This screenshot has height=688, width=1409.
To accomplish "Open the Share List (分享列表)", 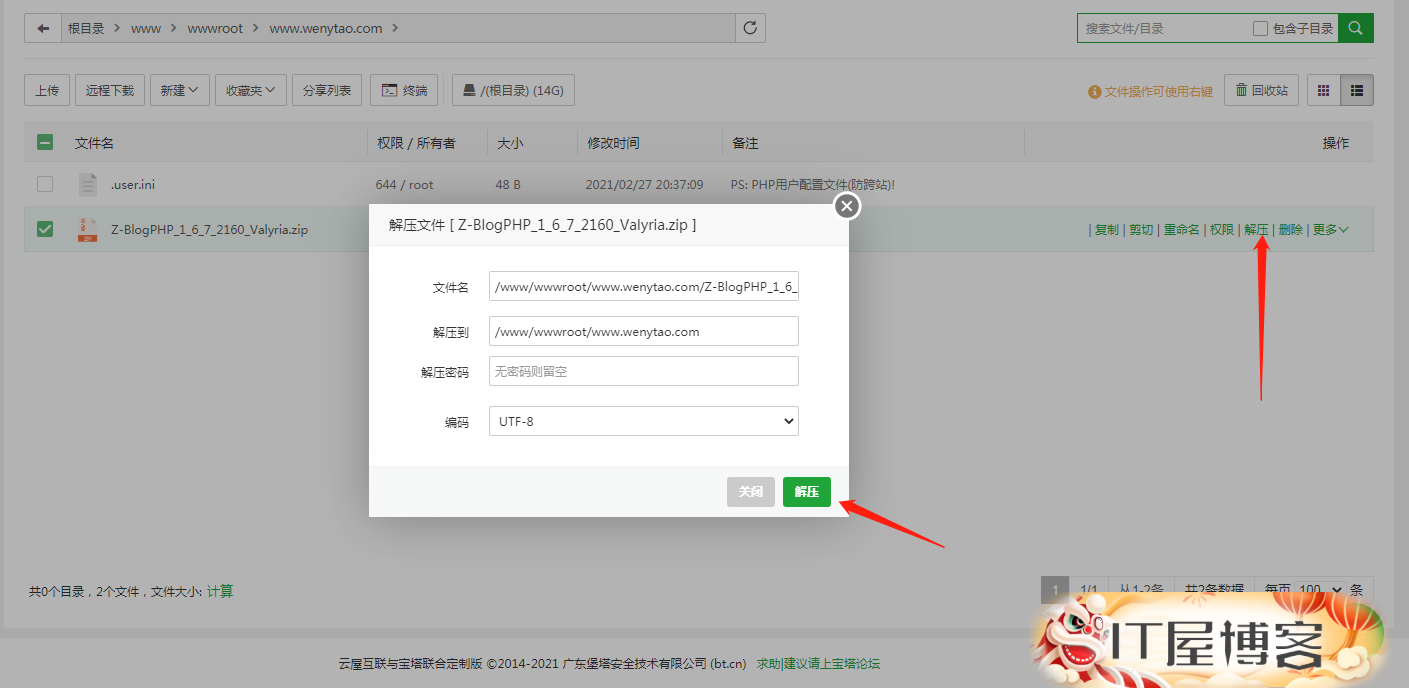I will [327, 90].
